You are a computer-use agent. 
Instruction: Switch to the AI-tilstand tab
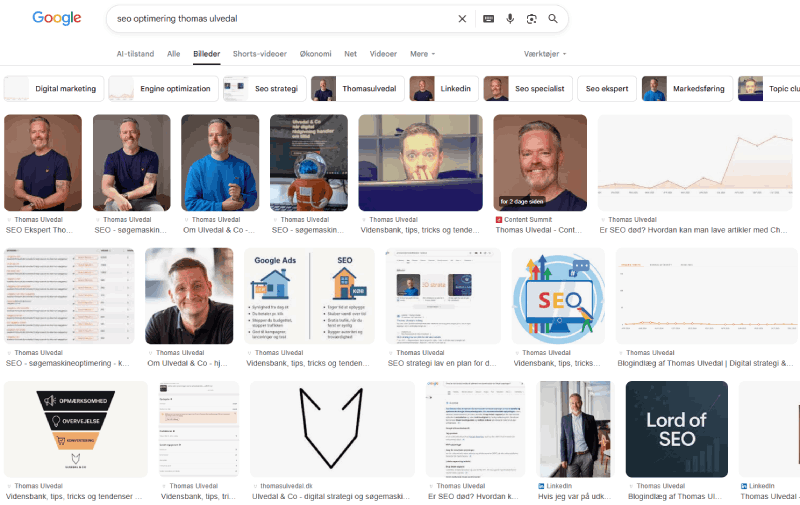click(135, 54)
